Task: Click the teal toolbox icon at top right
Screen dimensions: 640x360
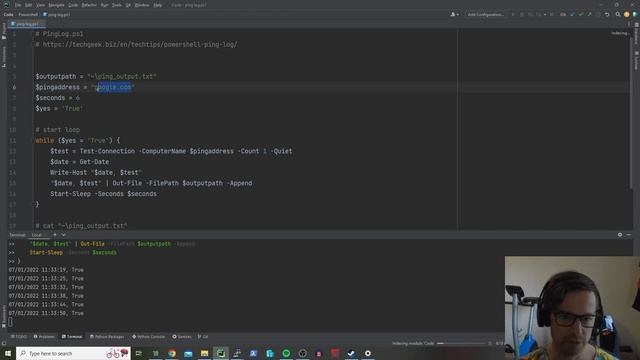Action: [x=635, y=15]
